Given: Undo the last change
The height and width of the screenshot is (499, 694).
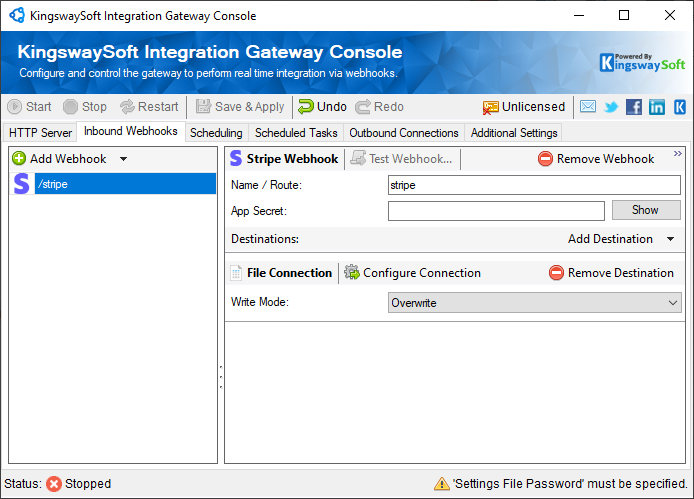Looking at the screenshot, I should click(322, 107).
